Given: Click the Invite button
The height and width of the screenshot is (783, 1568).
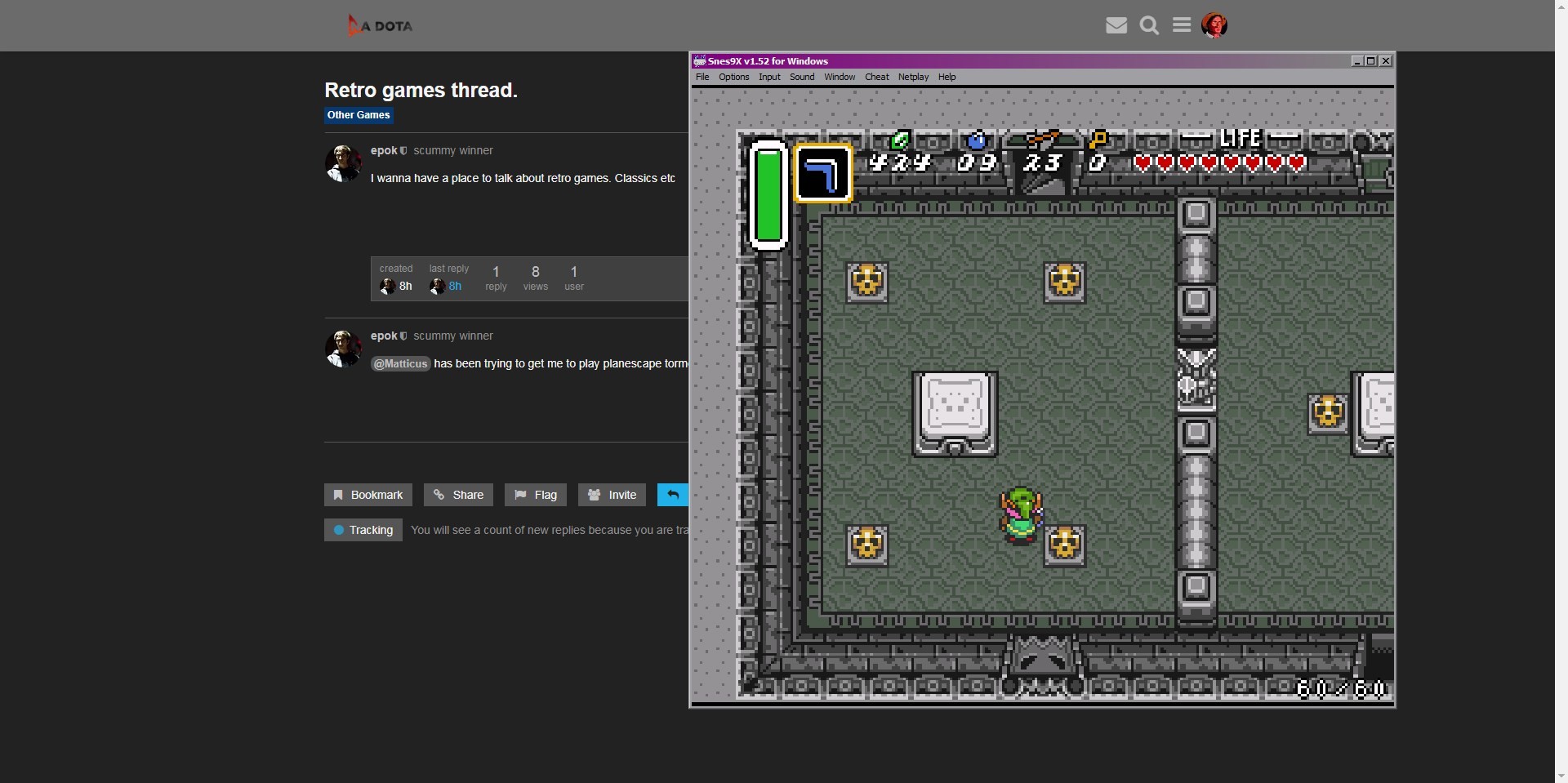Looking at the screenshot, I should click(612, 495).
